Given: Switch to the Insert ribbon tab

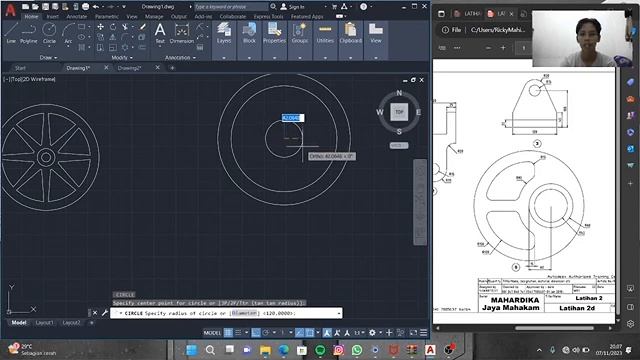Looking at the screenshot, I should click(x=52, y=17).
